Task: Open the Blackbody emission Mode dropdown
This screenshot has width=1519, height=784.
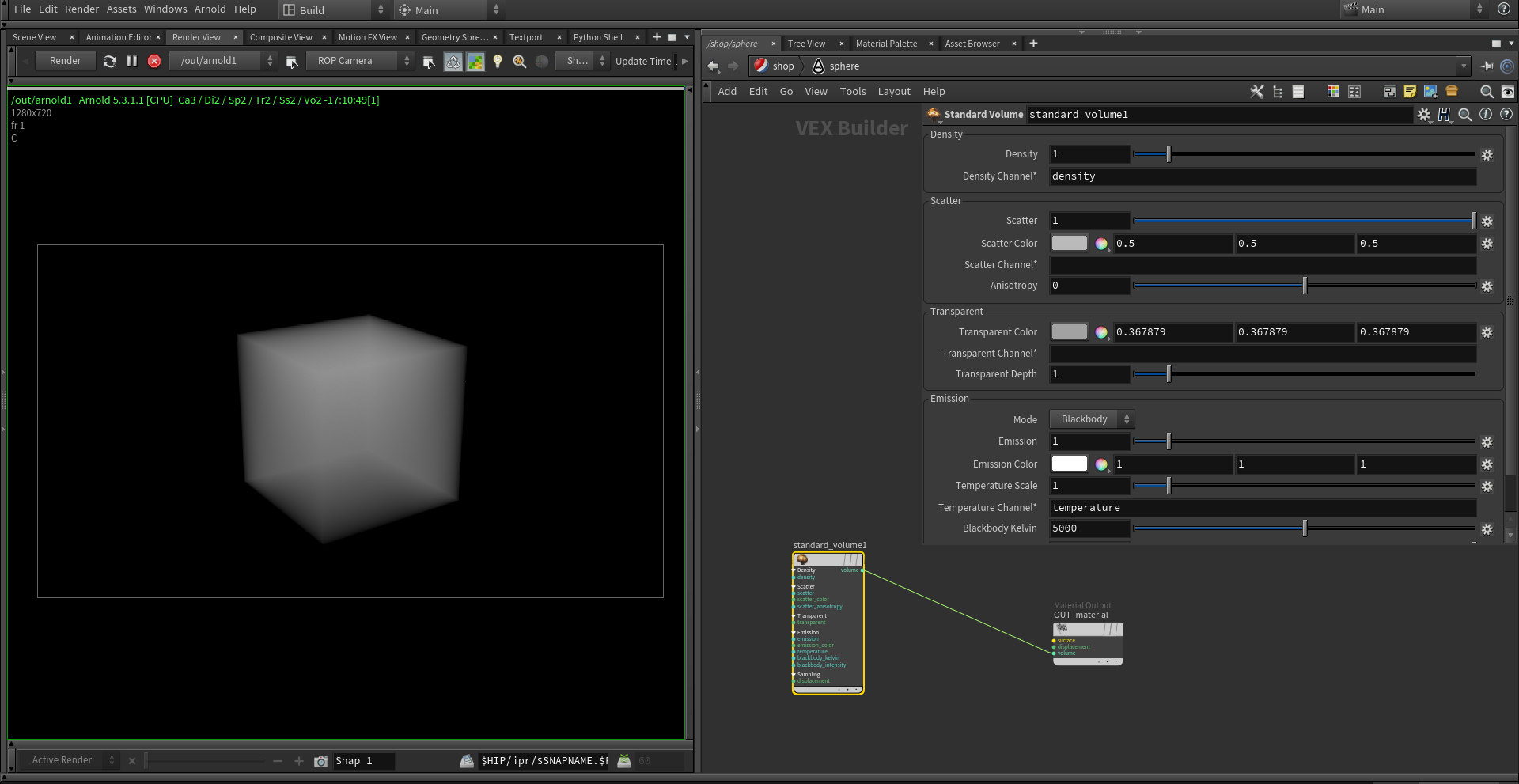Action: pyautogui.click(x=1092, y=419)
